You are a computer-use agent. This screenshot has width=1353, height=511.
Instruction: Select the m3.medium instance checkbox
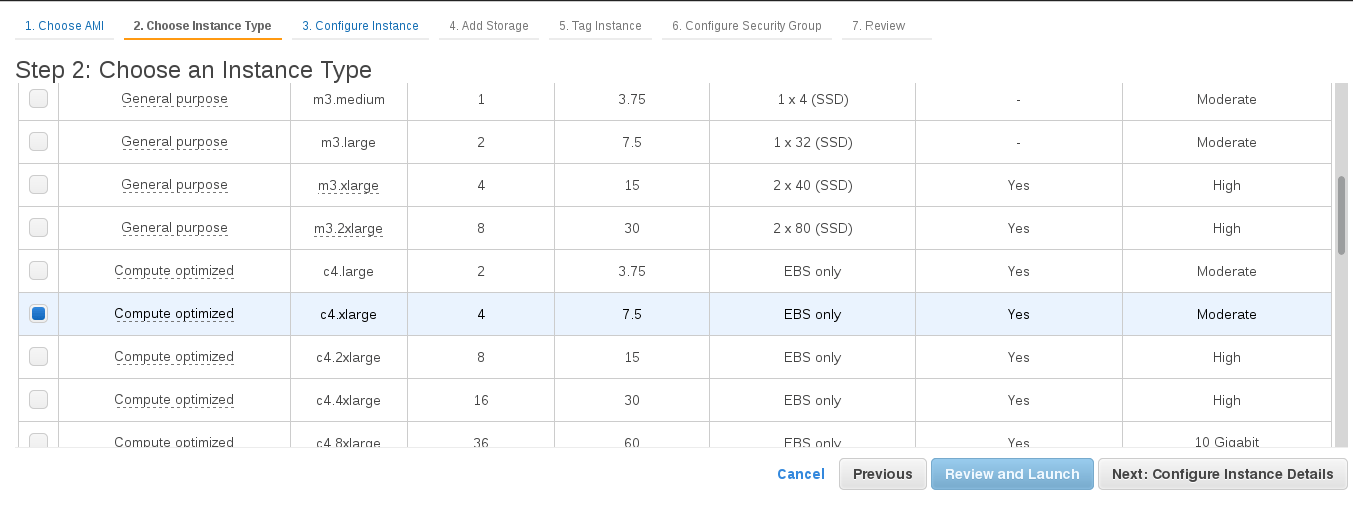[x=38, y=98]
